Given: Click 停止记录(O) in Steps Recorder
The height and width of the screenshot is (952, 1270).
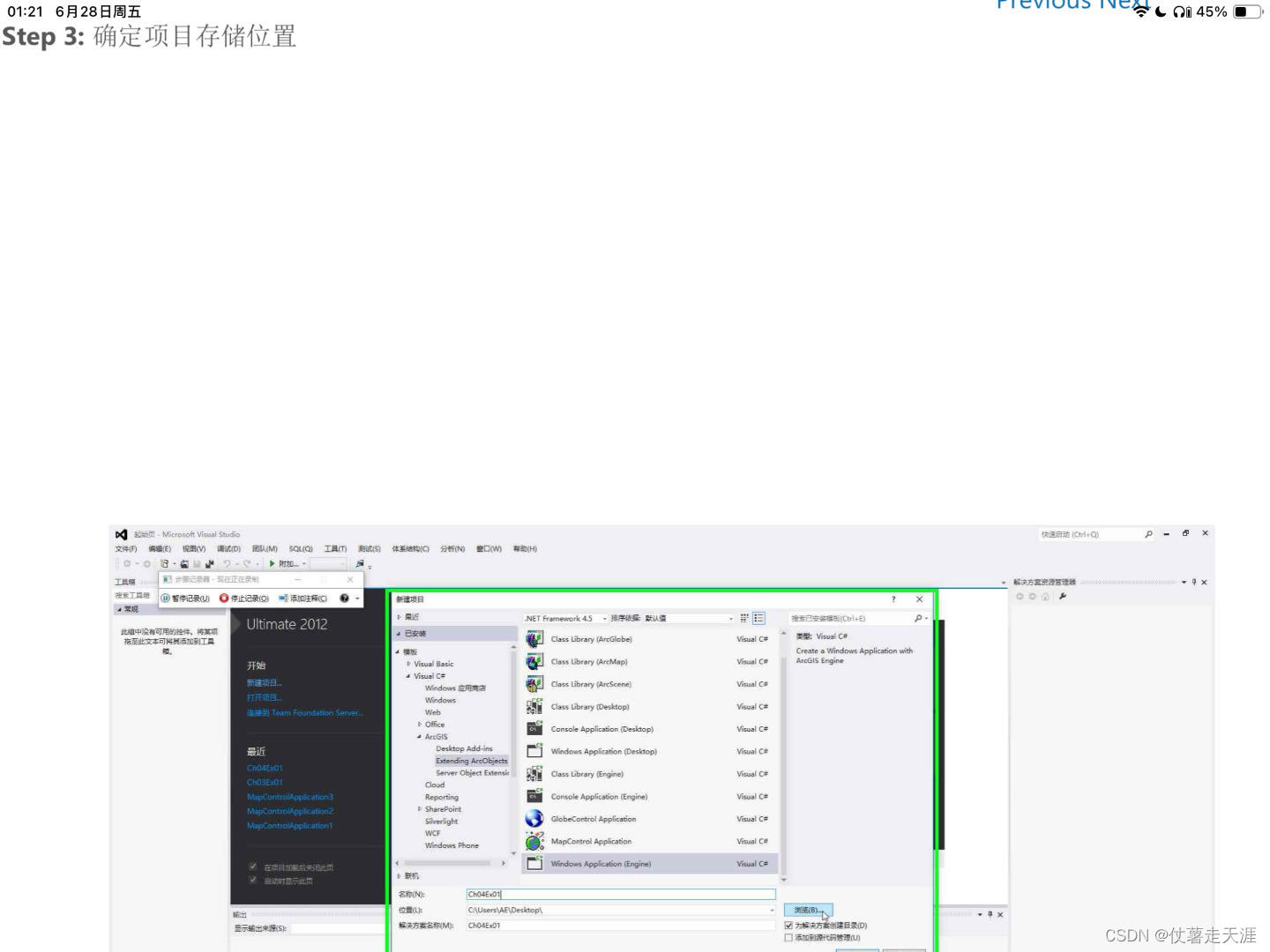Looking at the screenshot, I should pyautogui.click(x=244, y=599).
